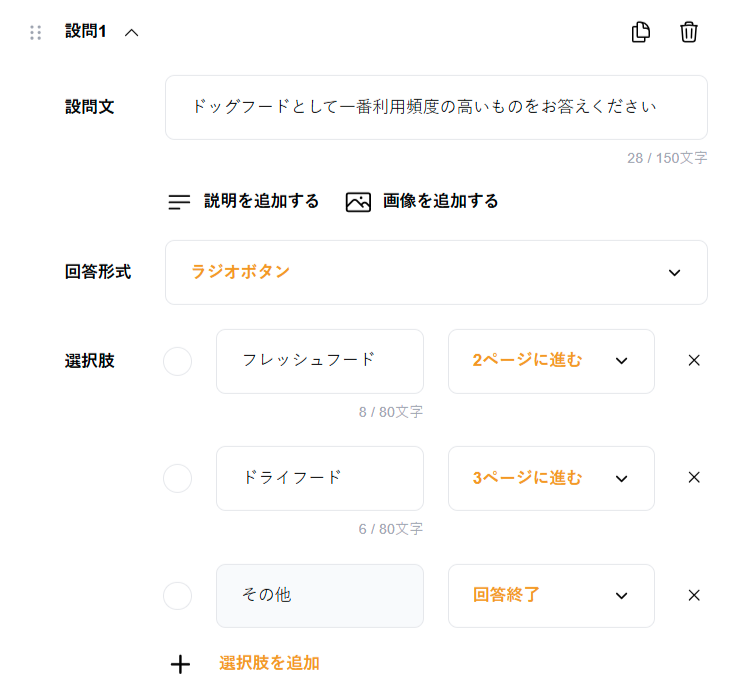Open the 2ページに進む dropdown
The image size is (740, 680).
pos(551,361)
